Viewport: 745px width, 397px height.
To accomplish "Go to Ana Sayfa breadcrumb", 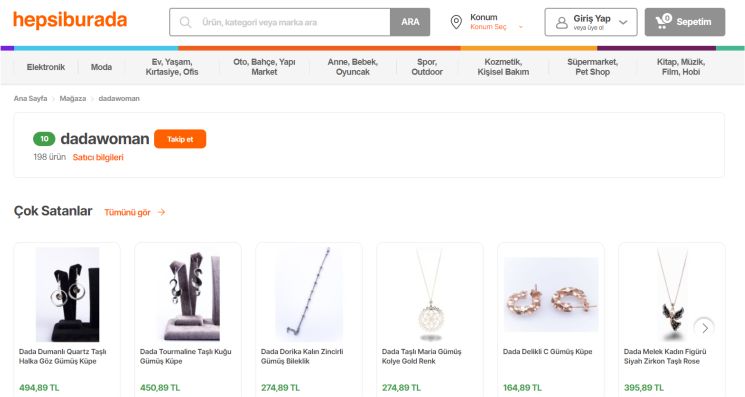I will 30,98.
